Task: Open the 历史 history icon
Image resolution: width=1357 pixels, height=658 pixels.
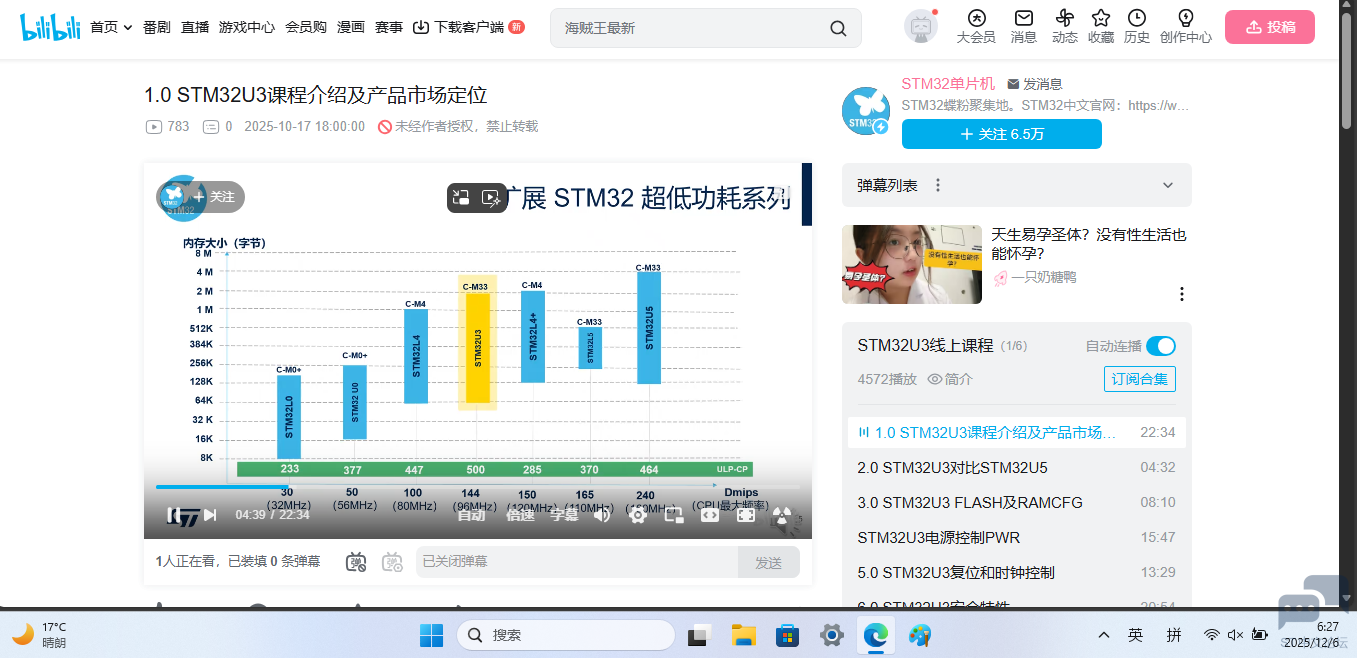Action: (x=1137, y=27)
